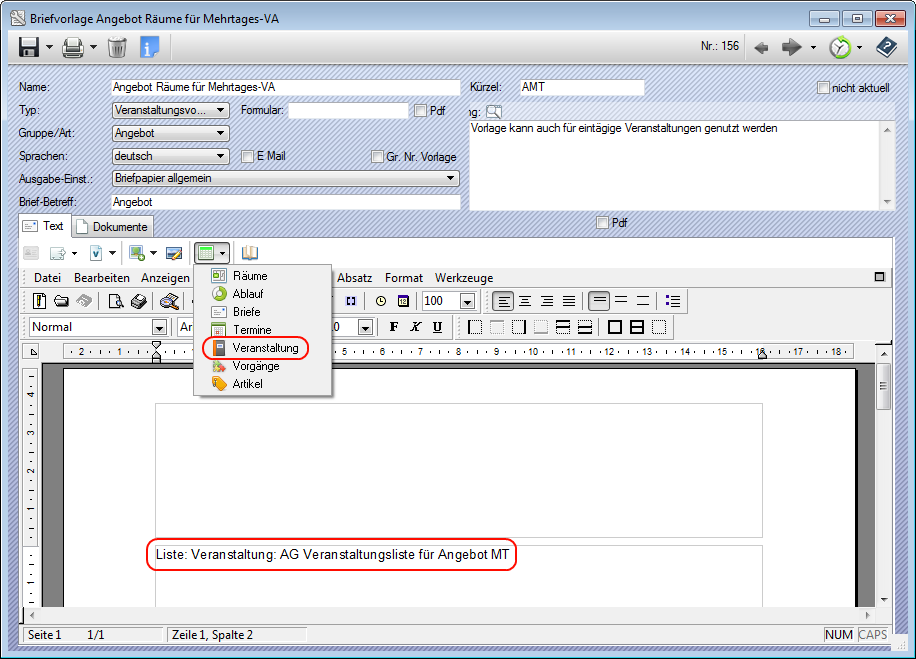Switch to the Dokumente tab
Image resolution: width=916 pixels, height=659 pixels.
(113, 227)
